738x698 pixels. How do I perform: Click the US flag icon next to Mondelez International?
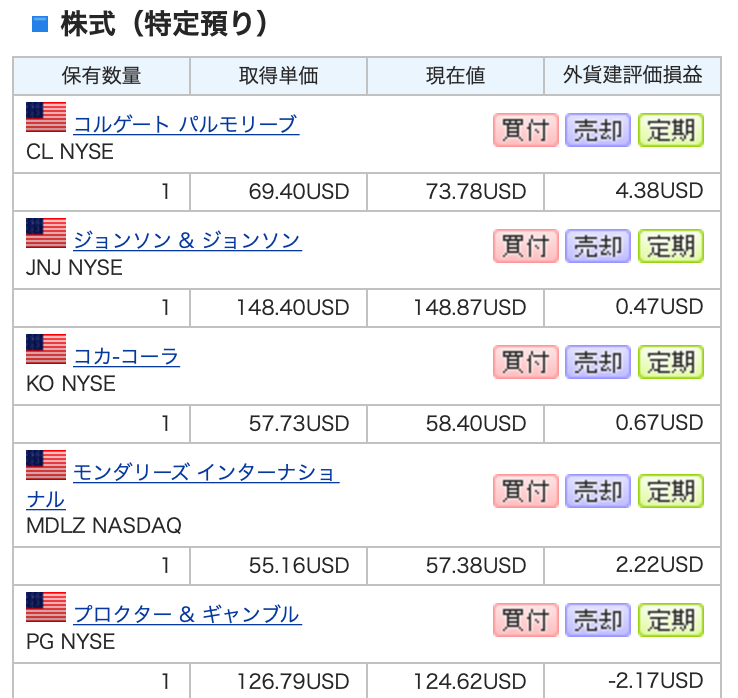pos(46,465)
